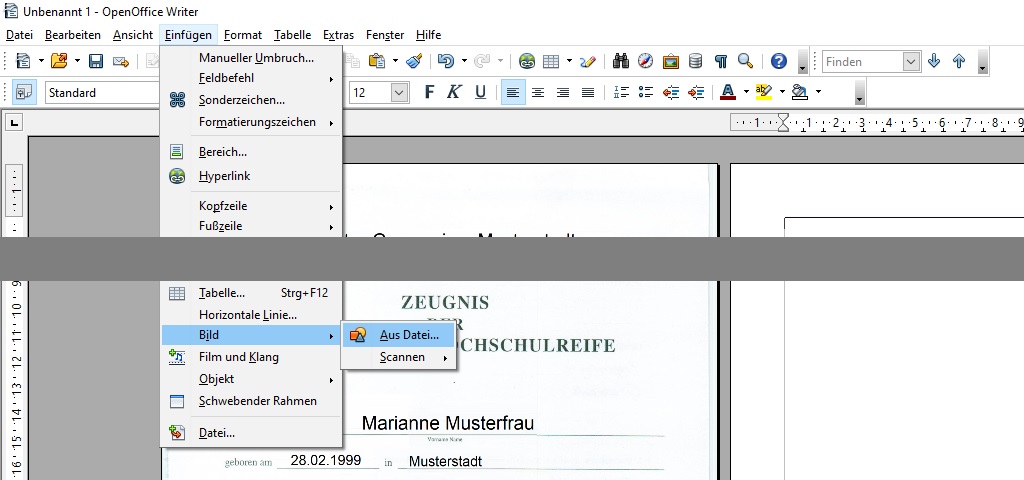Toggle nonprinting characters pilcrow icon
The width and height of the screenshot is (1024, 480).
(721, 61)
